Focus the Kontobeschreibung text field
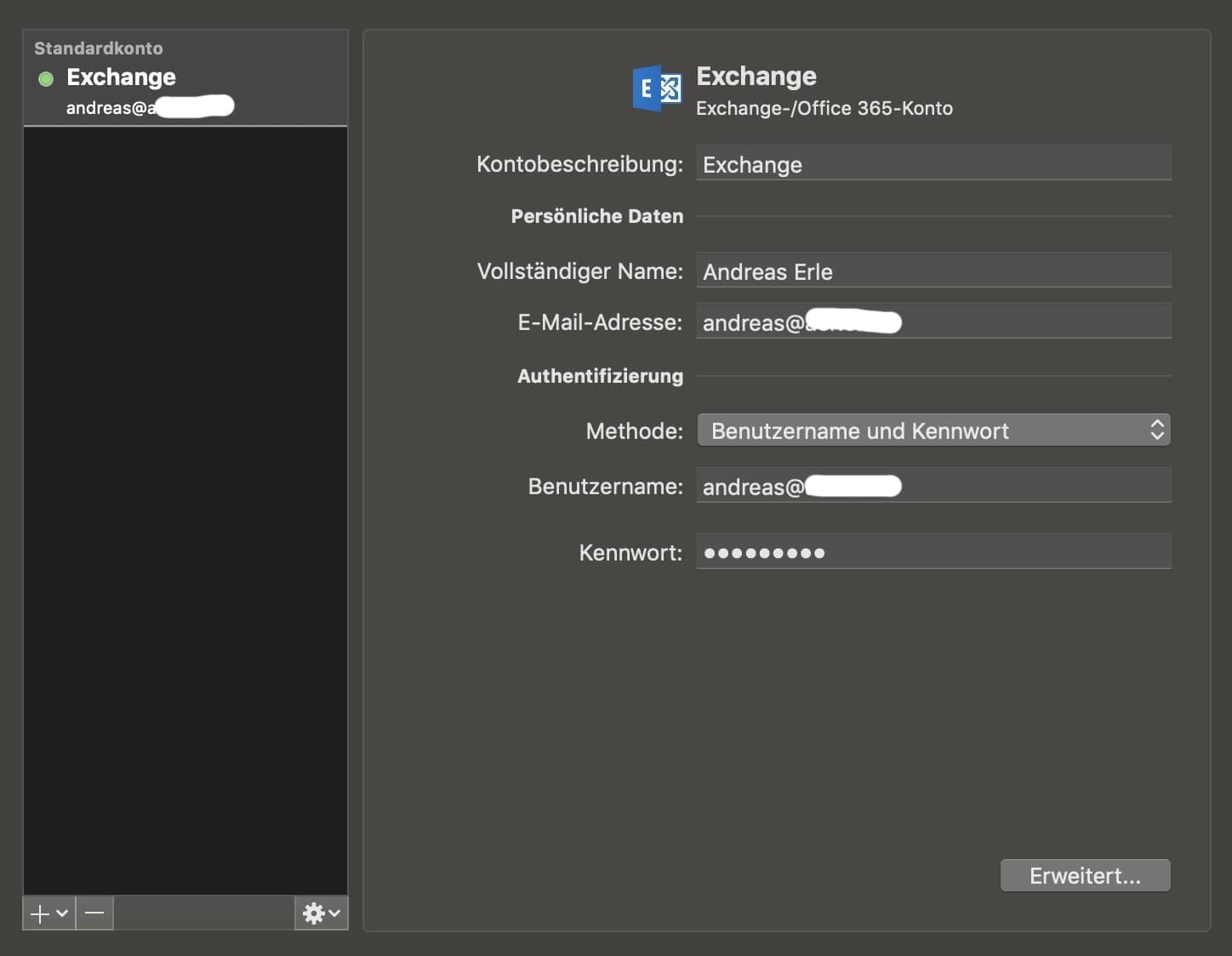 933,164
